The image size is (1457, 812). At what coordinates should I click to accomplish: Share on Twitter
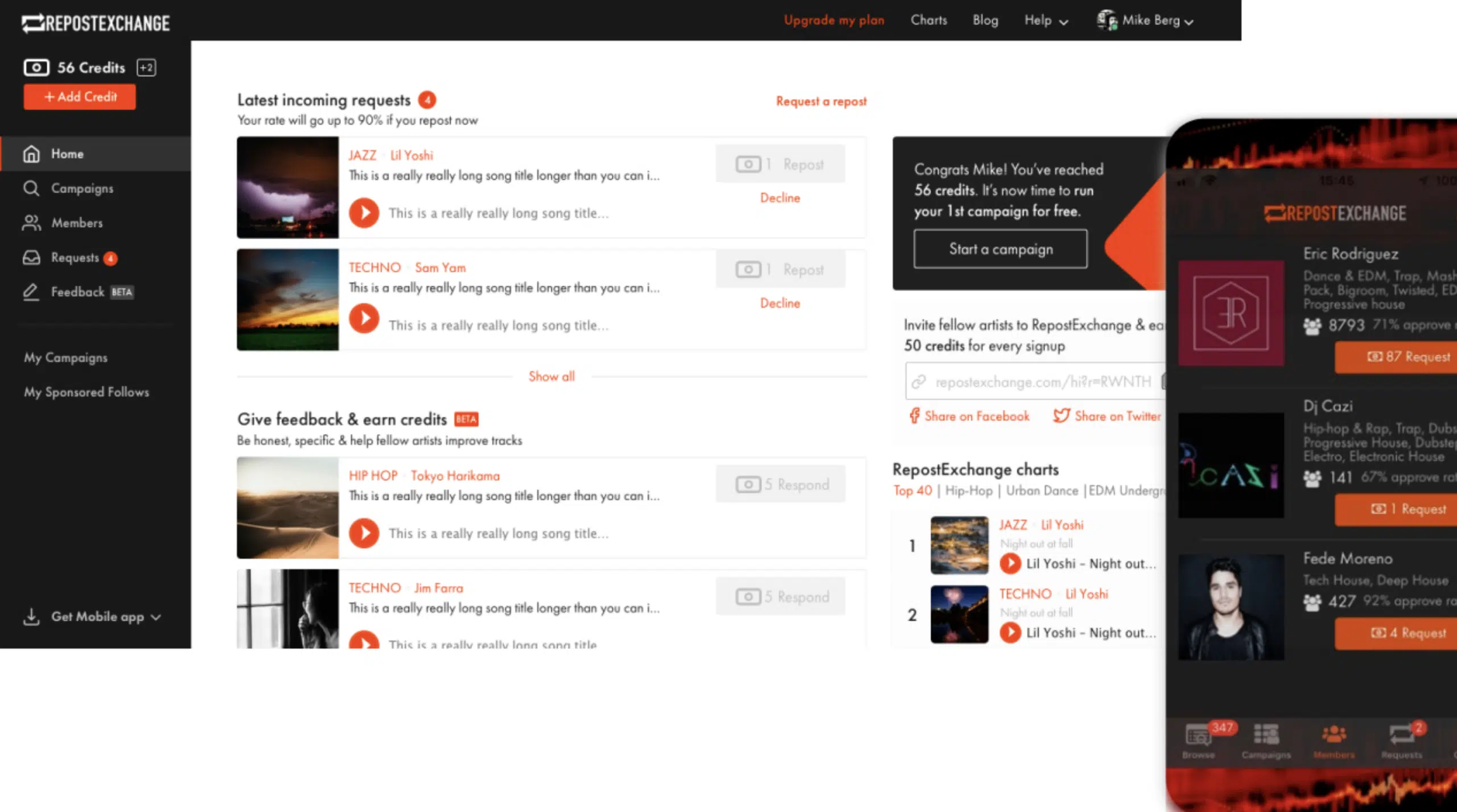click(x=1107, y=416)
